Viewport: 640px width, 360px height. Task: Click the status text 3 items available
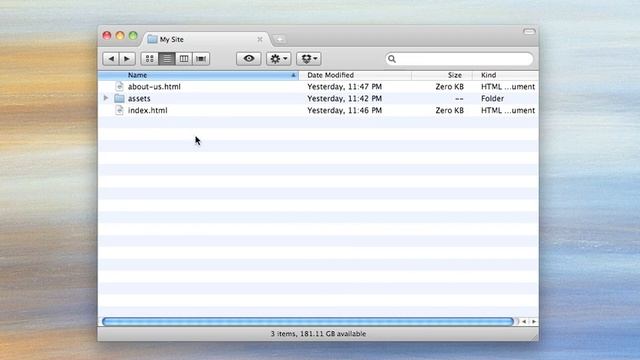pos(318,333)
